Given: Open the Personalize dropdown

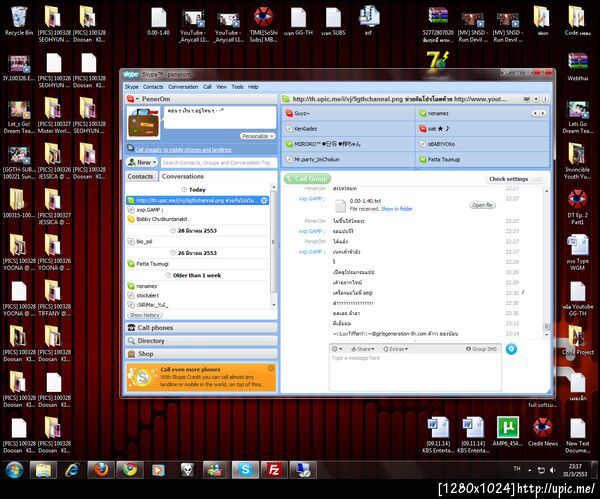Looking at the screenshot, I should pyautogui.click(x=259, y=135).
